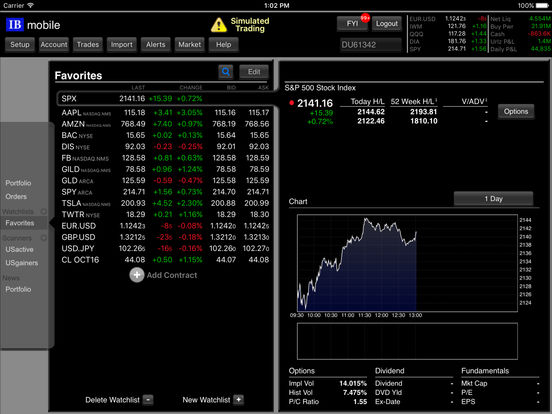The width and height of the screenshot is (552, 414).
Task: Select the CL OCT16 row
Action: [x=165, y=260]
